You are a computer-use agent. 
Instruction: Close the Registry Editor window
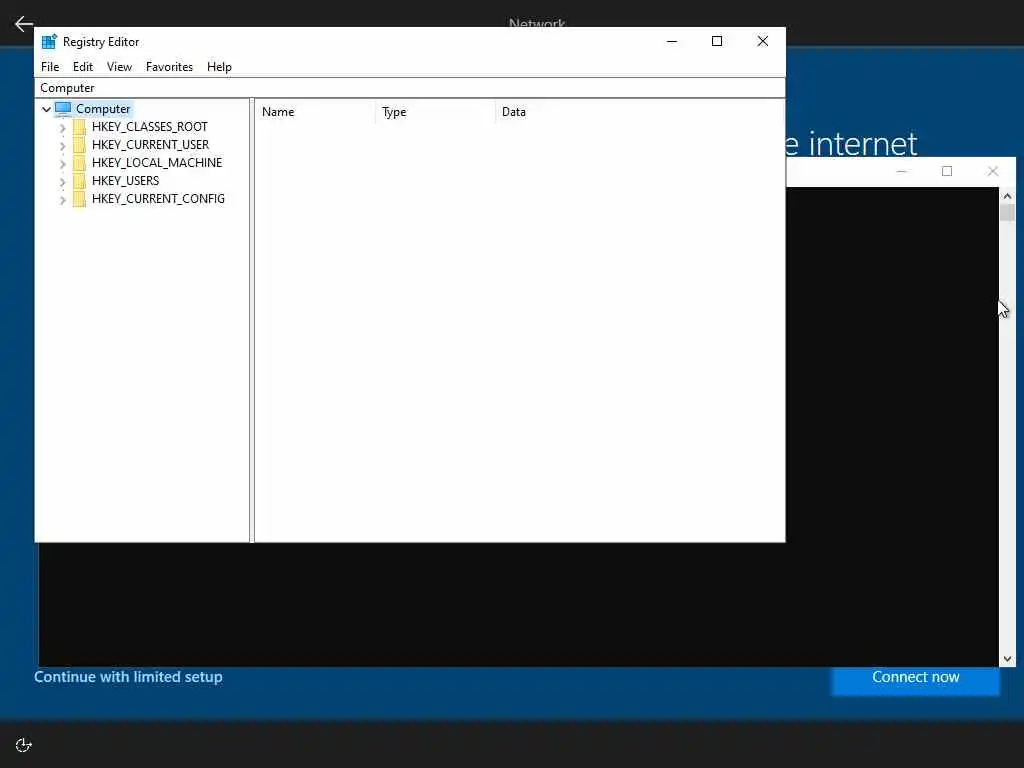763,41
